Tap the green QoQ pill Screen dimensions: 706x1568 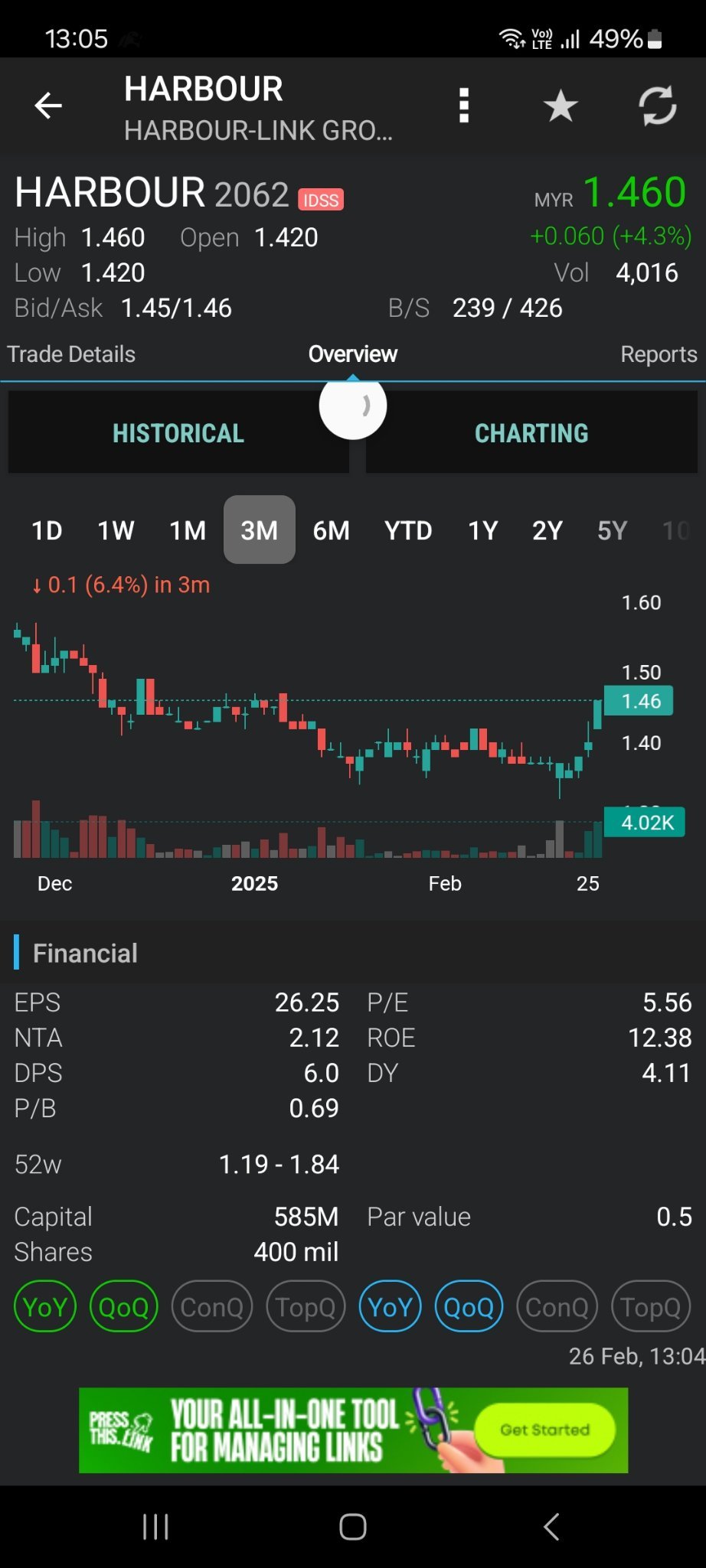124,1307
